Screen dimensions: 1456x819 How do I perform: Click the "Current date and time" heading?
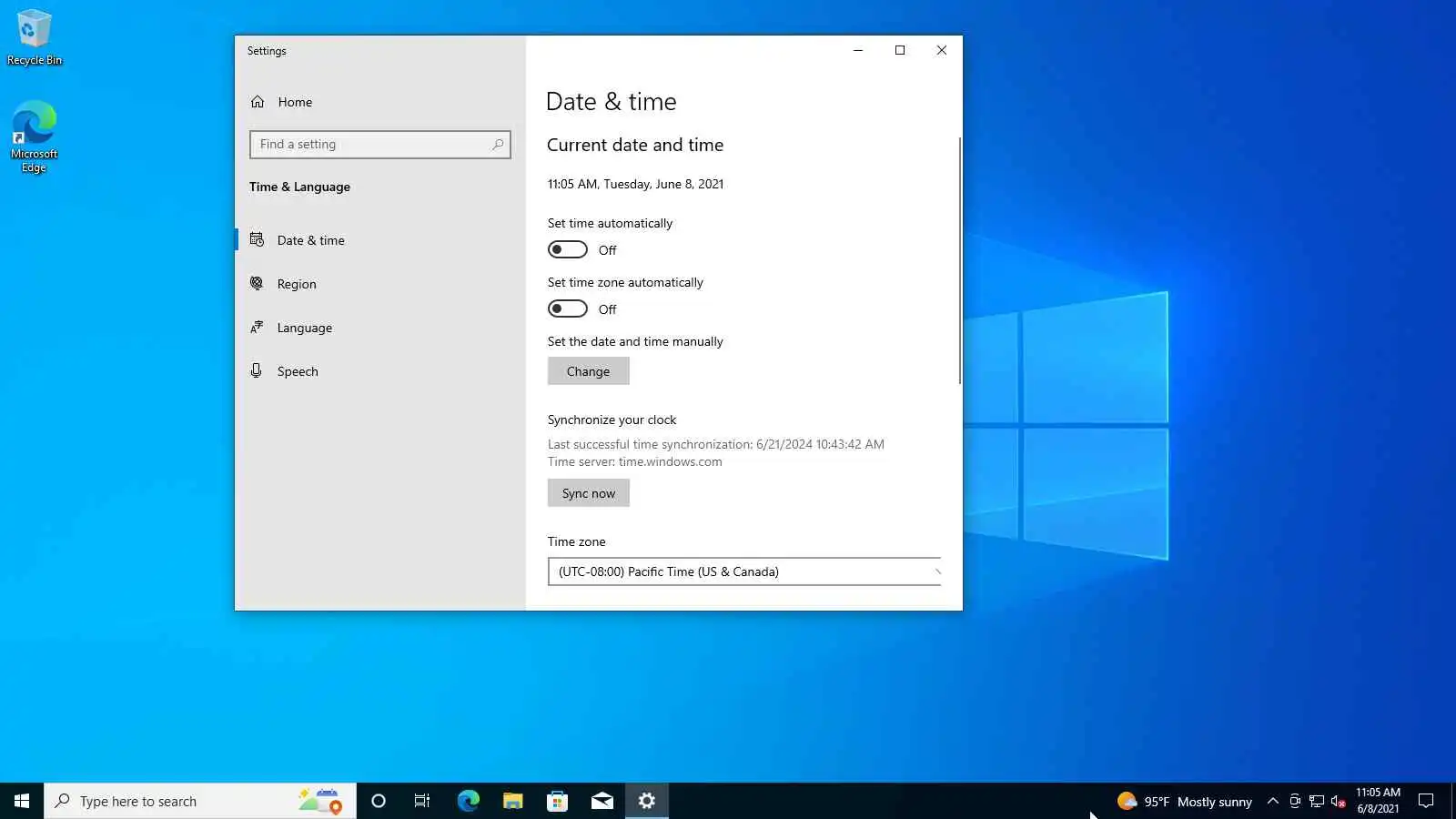point(635,145)
